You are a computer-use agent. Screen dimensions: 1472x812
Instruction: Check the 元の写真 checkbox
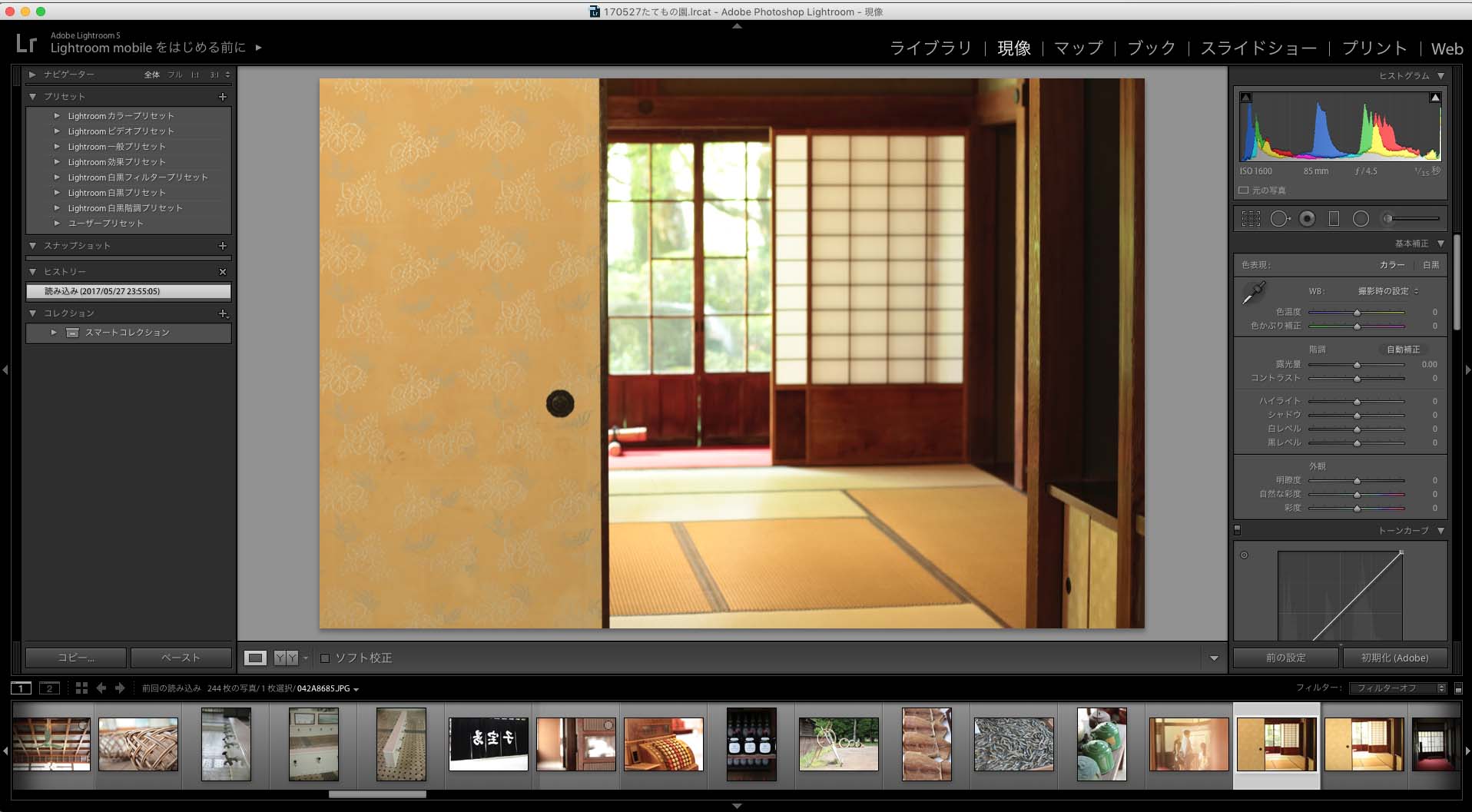point(1244,191)
